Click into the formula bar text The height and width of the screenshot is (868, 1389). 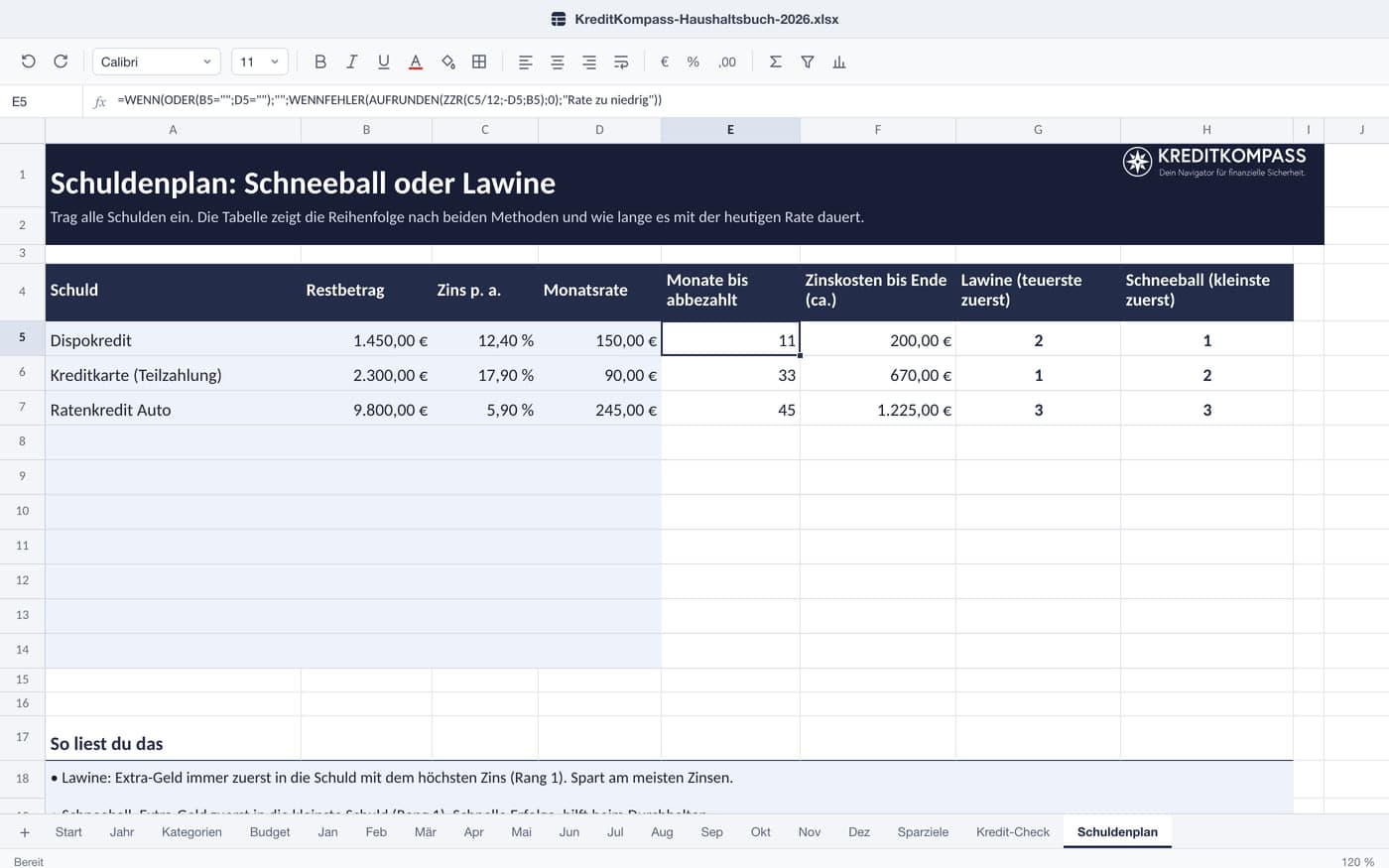[389, 100]
